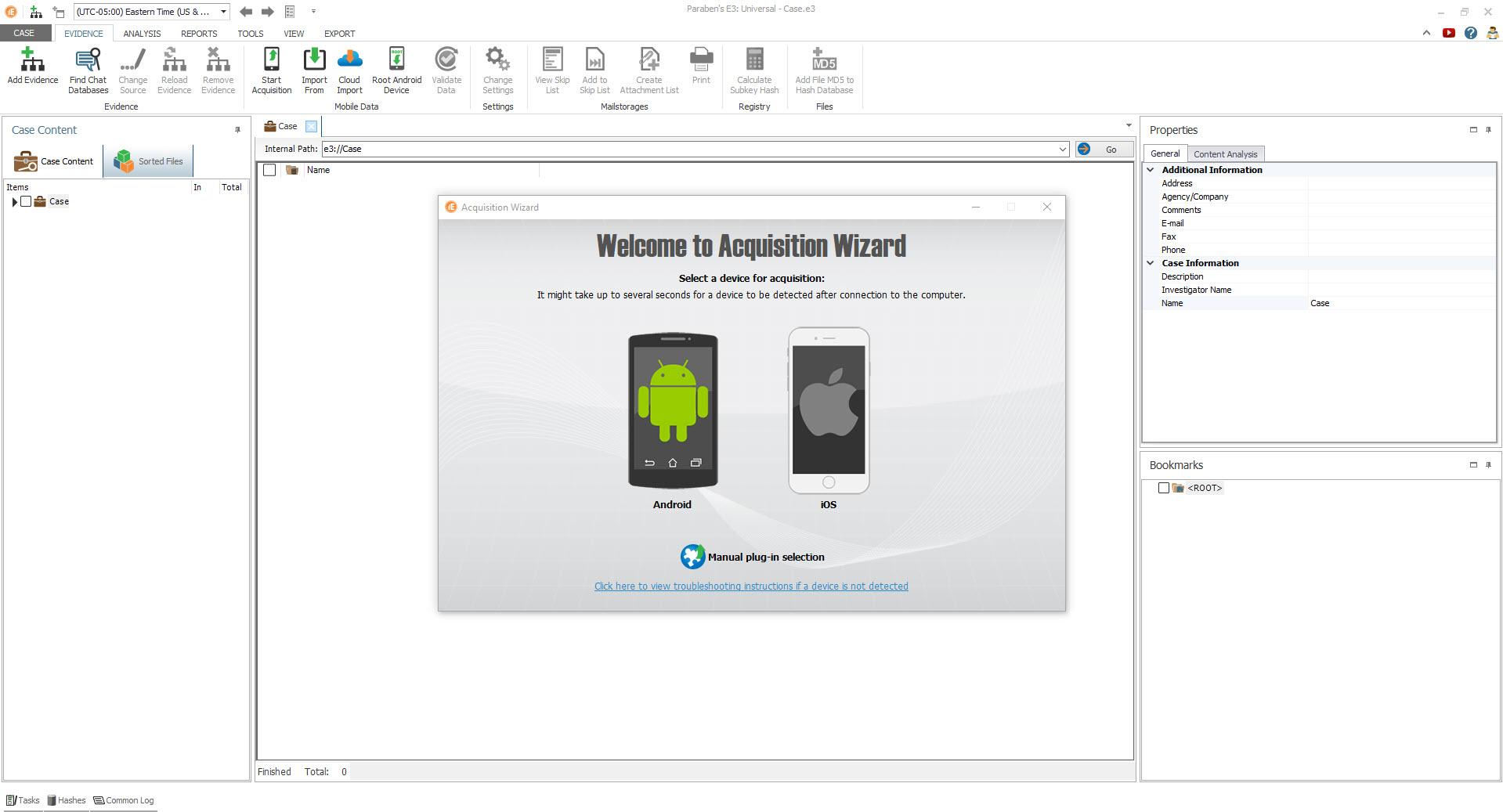Switch to the Sorted Files tab
Screen dimensions: 1503x812
coord(148,161)
